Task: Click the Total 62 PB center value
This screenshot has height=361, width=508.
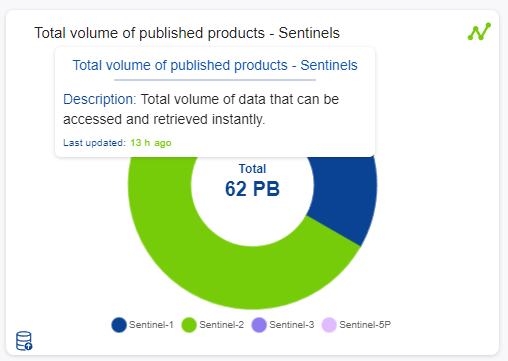Action: point(252,182)
